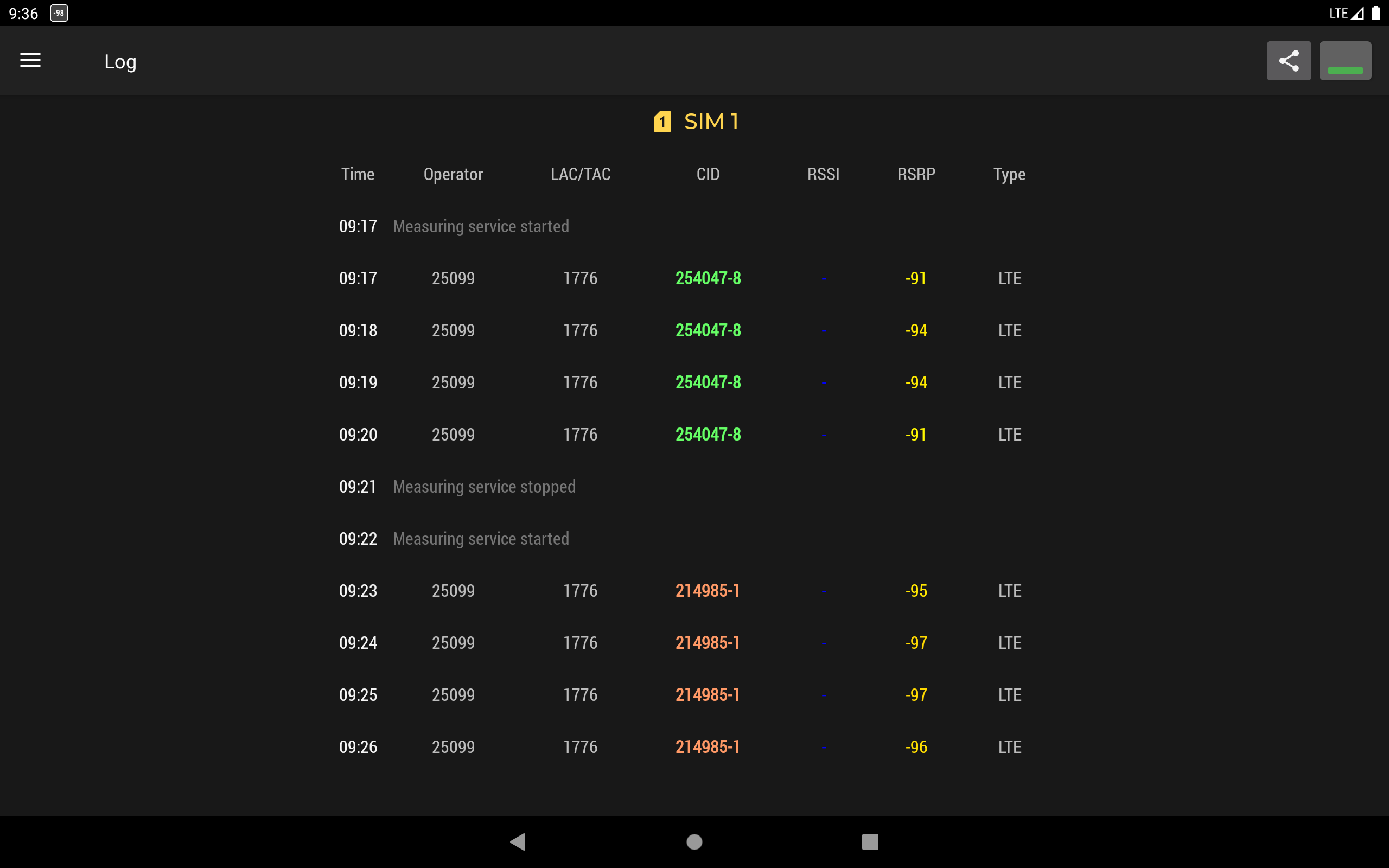Tap RSRP -96 in the 09:26 row

pyautogui.click(x=916, y=747)
